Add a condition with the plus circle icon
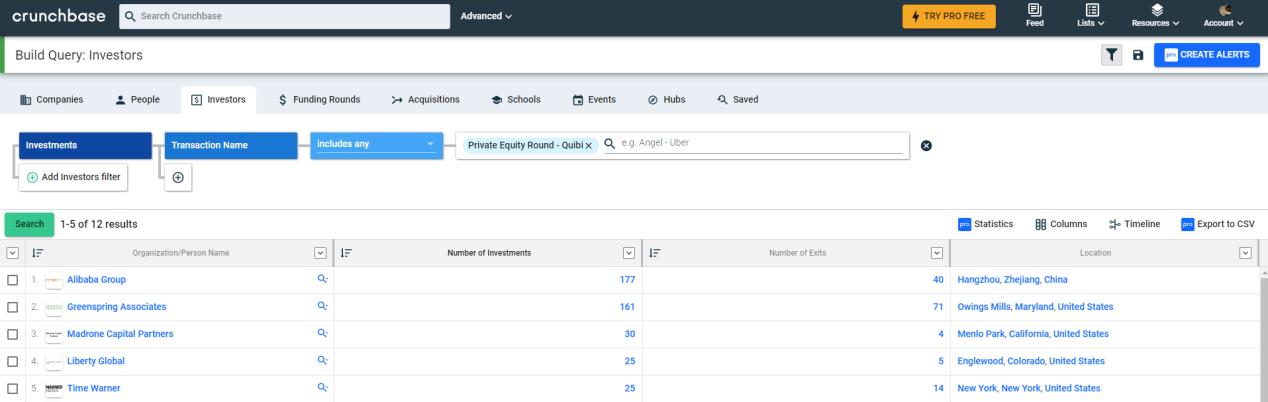The image size is (1268, 402). (177, 177)
